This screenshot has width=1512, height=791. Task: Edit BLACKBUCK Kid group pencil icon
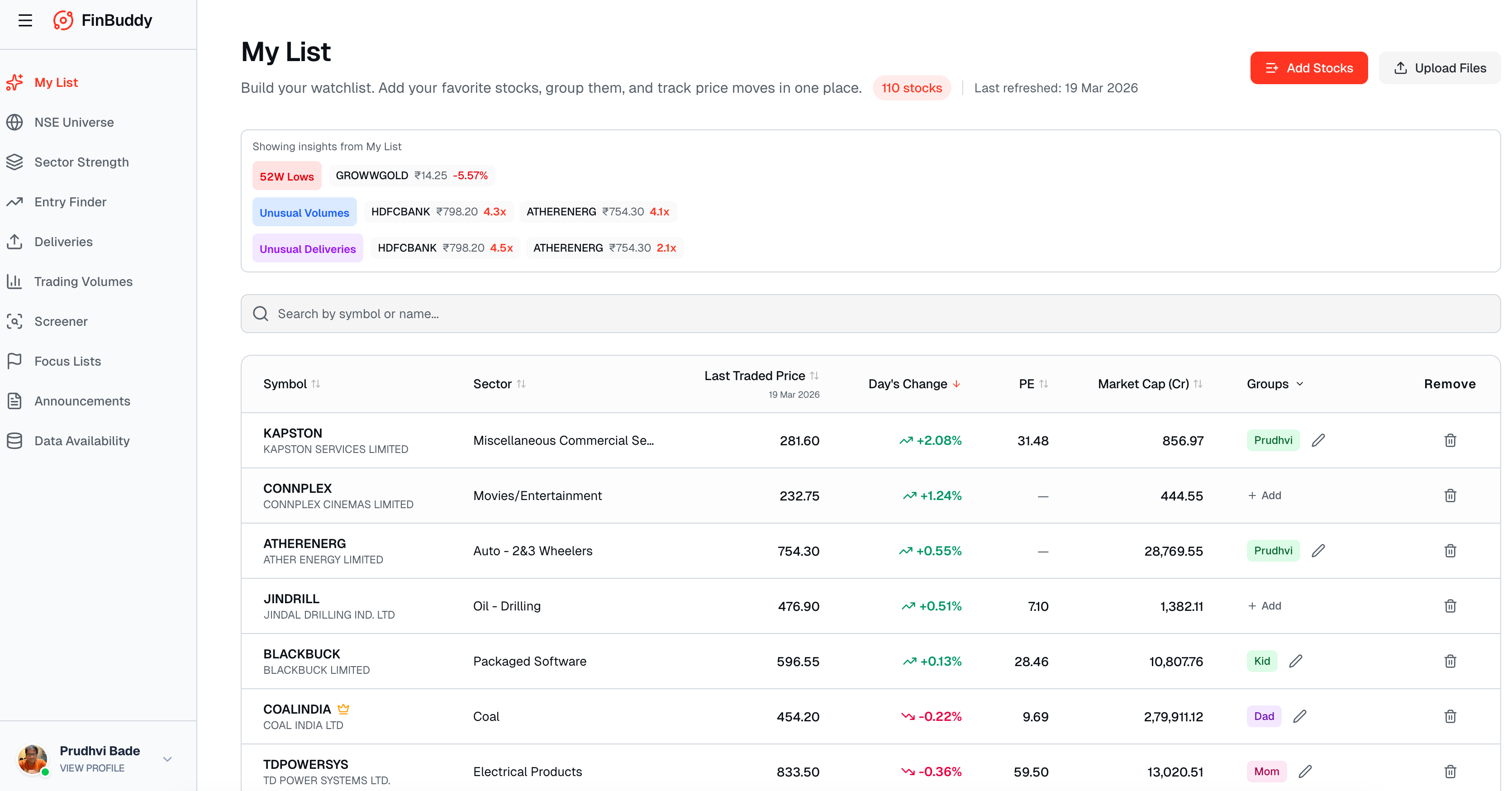coord(1296,661)
